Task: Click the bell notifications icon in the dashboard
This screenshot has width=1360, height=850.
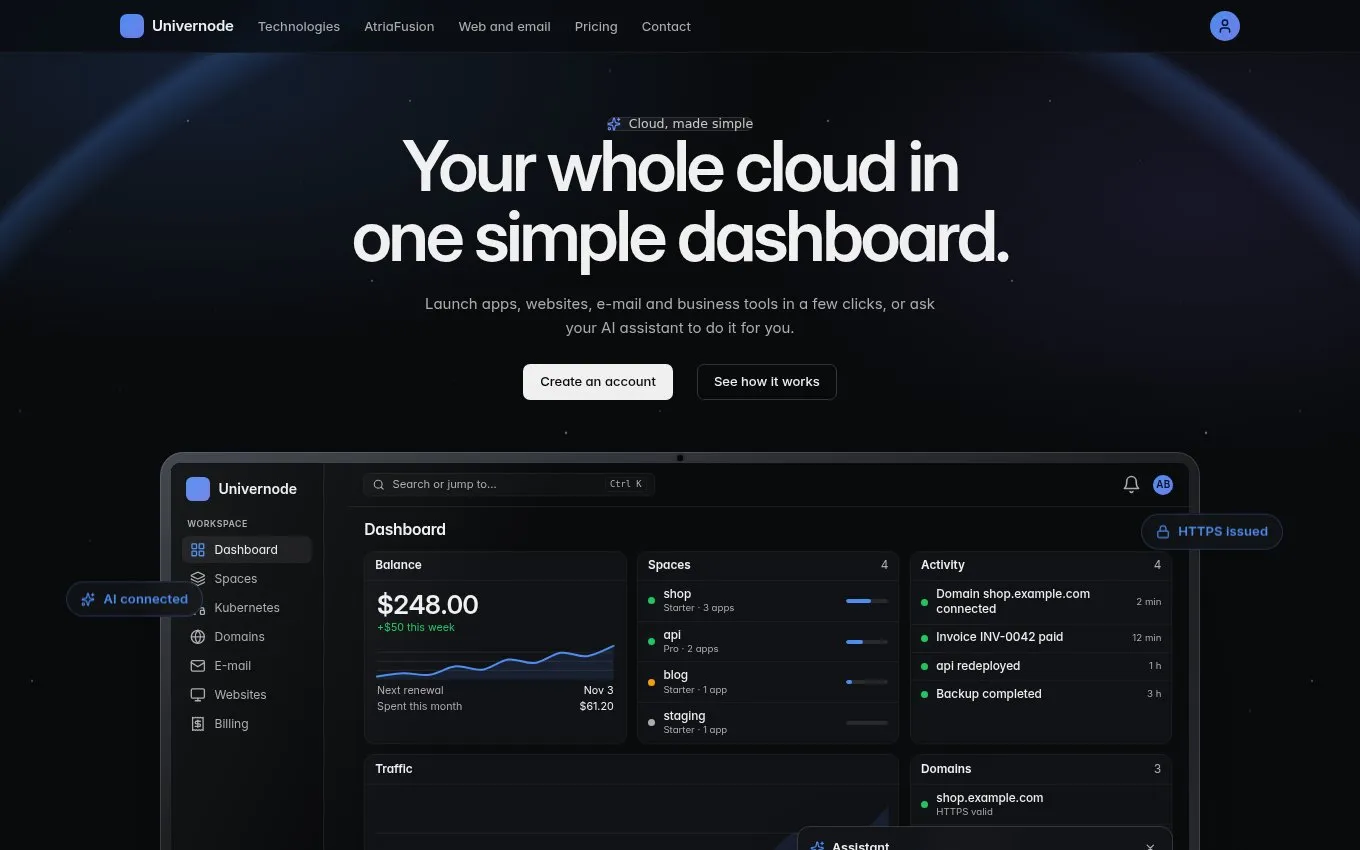Action: (x=1131, y=484)
